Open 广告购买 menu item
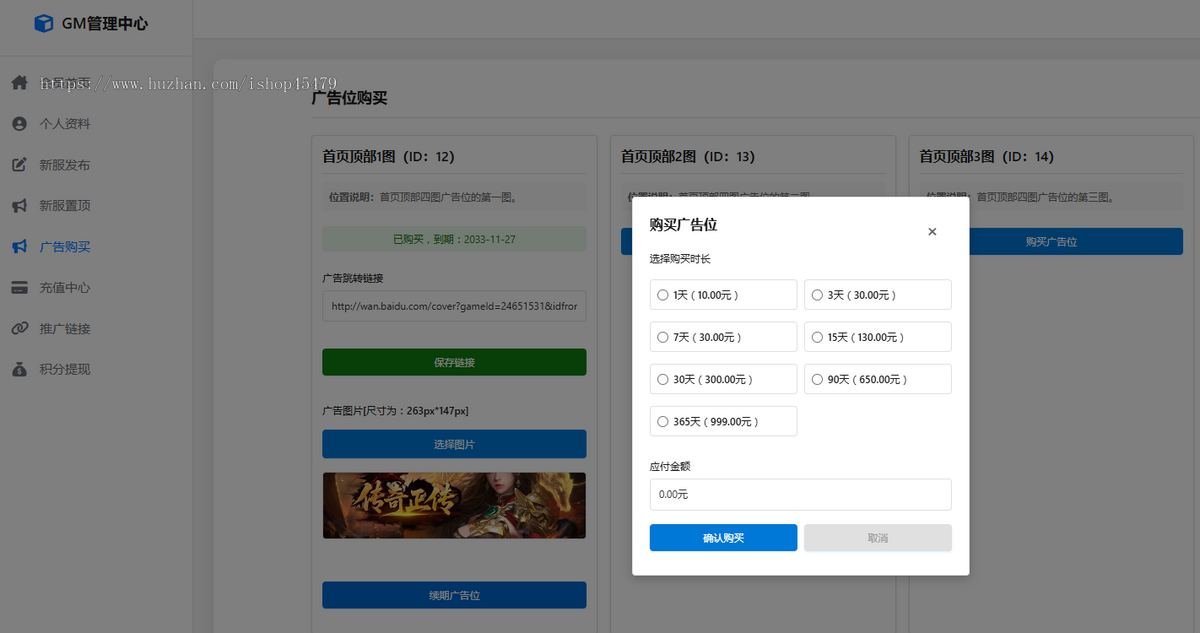The image size is (1200, 633). (x=65, y=247)
